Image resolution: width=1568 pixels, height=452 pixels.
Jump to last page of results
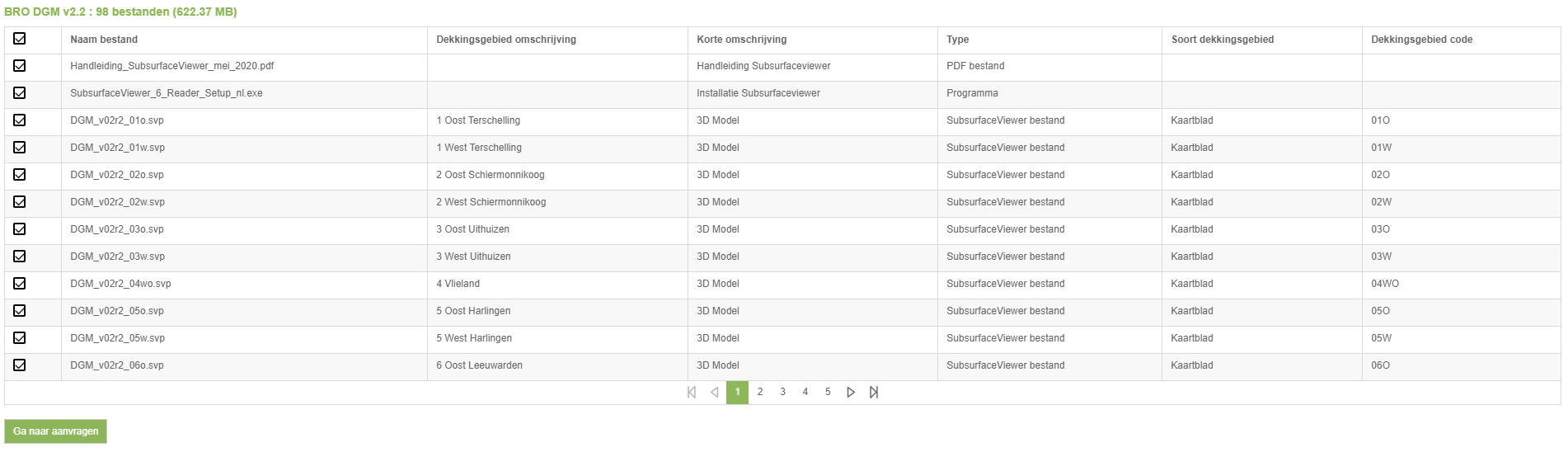point(874,393)
